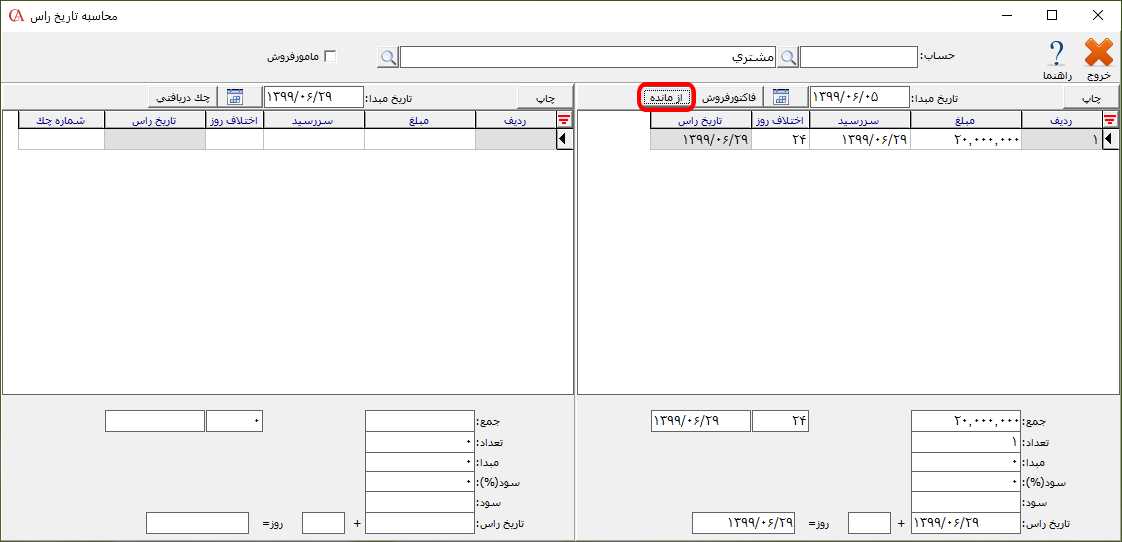
Task: Click row arrow marker of left table first row
Action: (x=565, y=140)
